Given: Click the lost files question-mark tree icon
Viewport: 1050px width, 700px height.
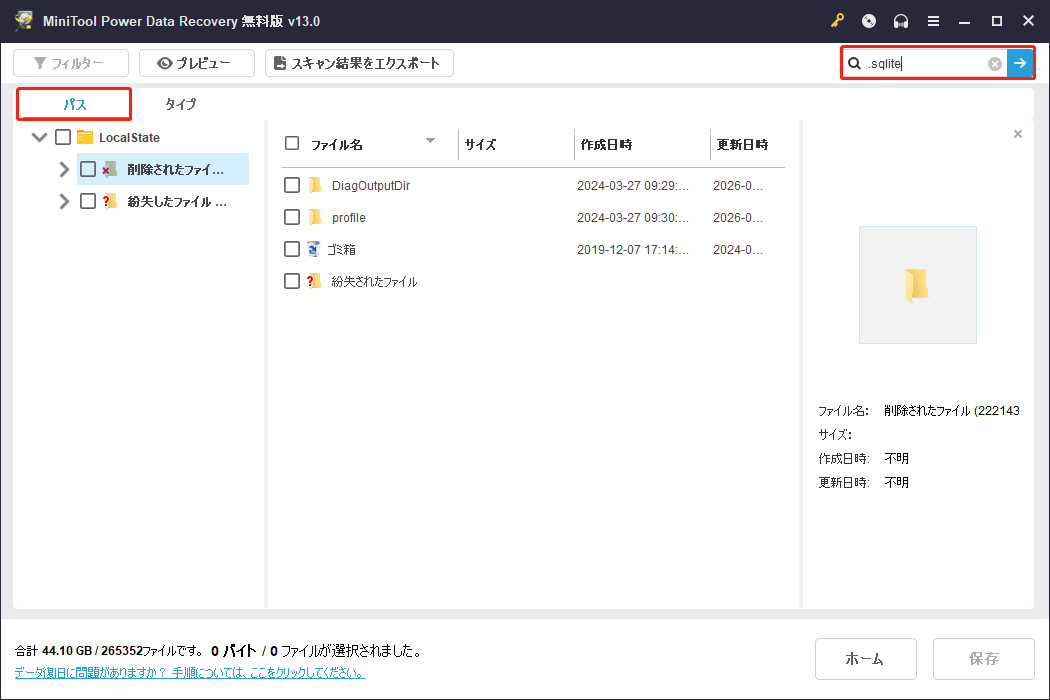Looking at the screenshot, I should (109, 201).
